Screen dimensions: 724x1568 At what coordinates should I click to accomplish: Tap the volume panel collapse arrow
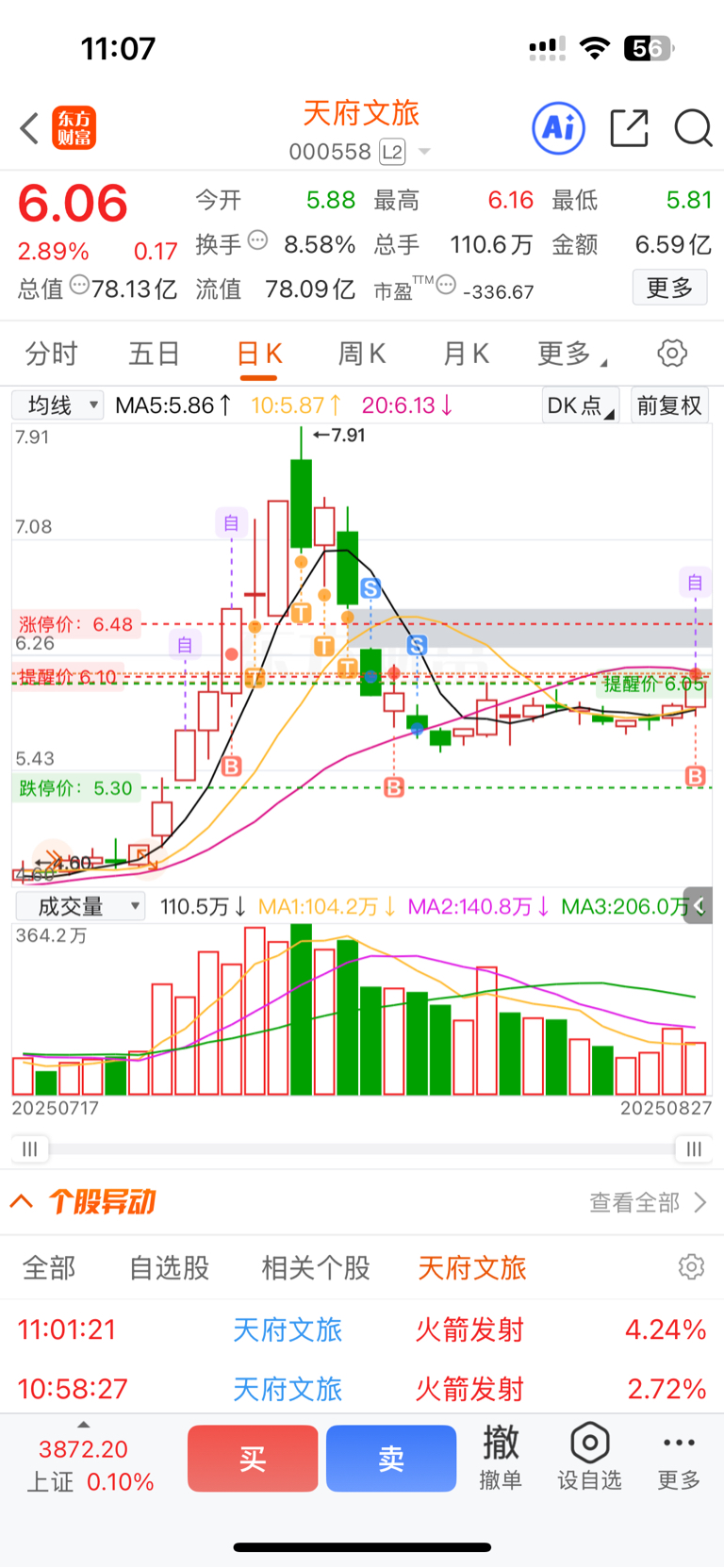click(x=699, y=906)
